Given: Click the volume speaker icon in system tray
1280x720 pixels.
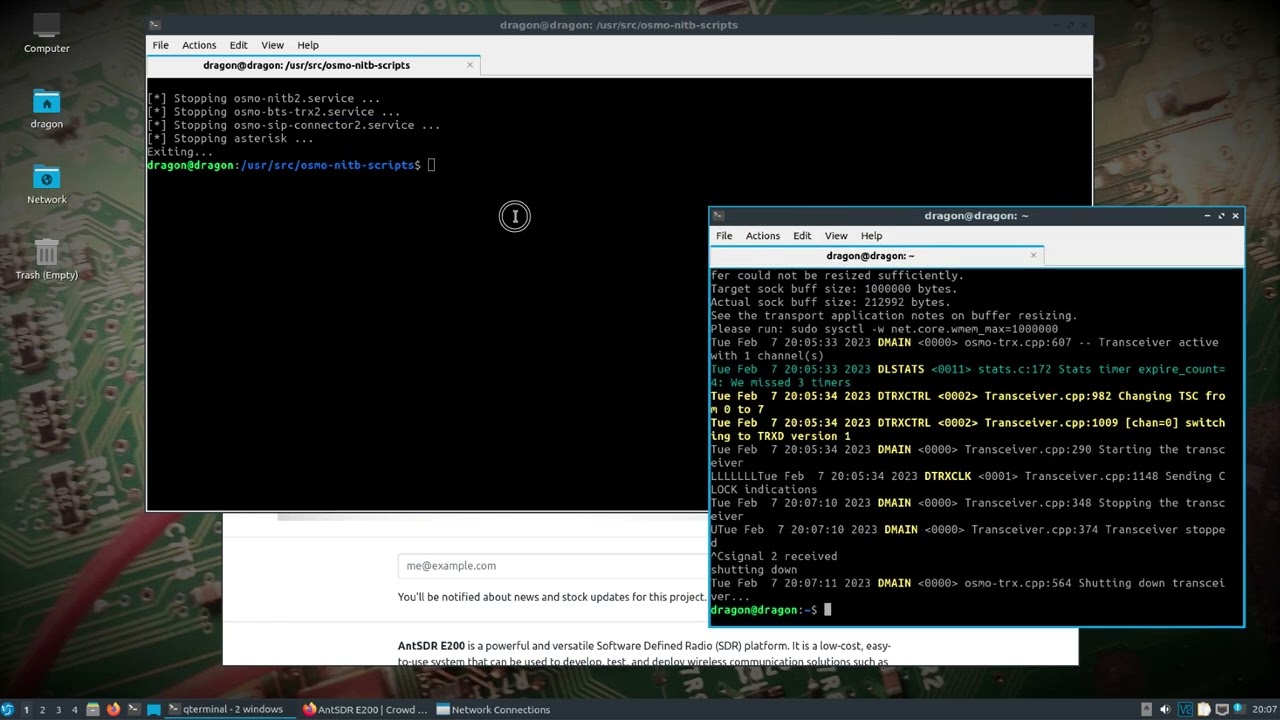Looking at the screenshot, I should 1166,709.
